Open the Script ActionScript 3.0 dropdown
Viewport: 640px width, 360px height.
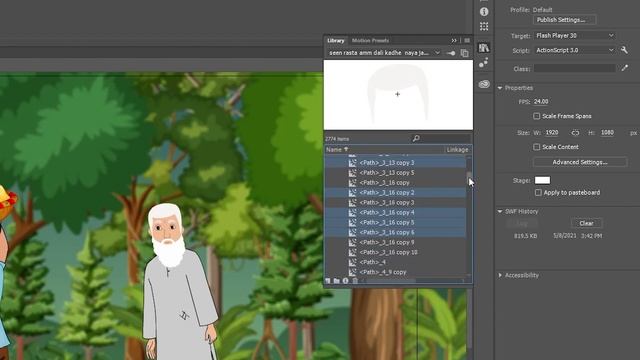(574, 50)
